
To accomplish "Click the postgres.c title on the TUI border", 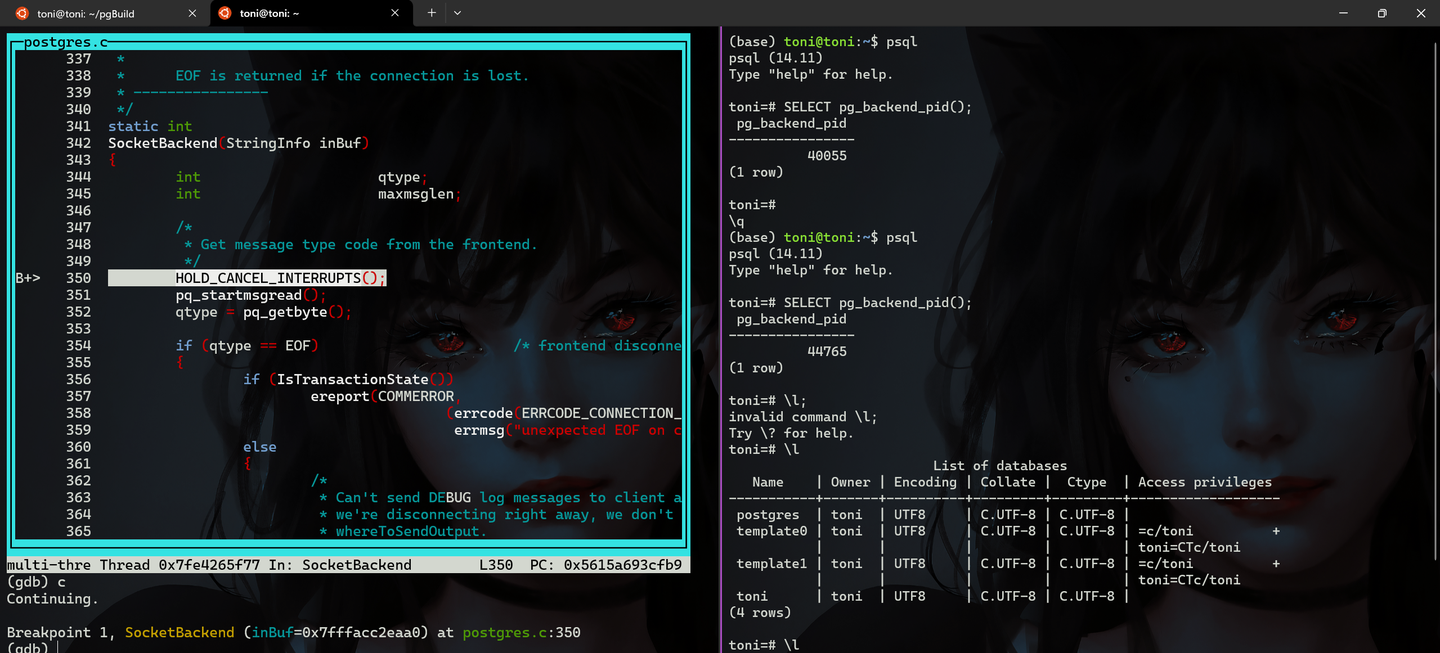I will (x=66, y=42).
